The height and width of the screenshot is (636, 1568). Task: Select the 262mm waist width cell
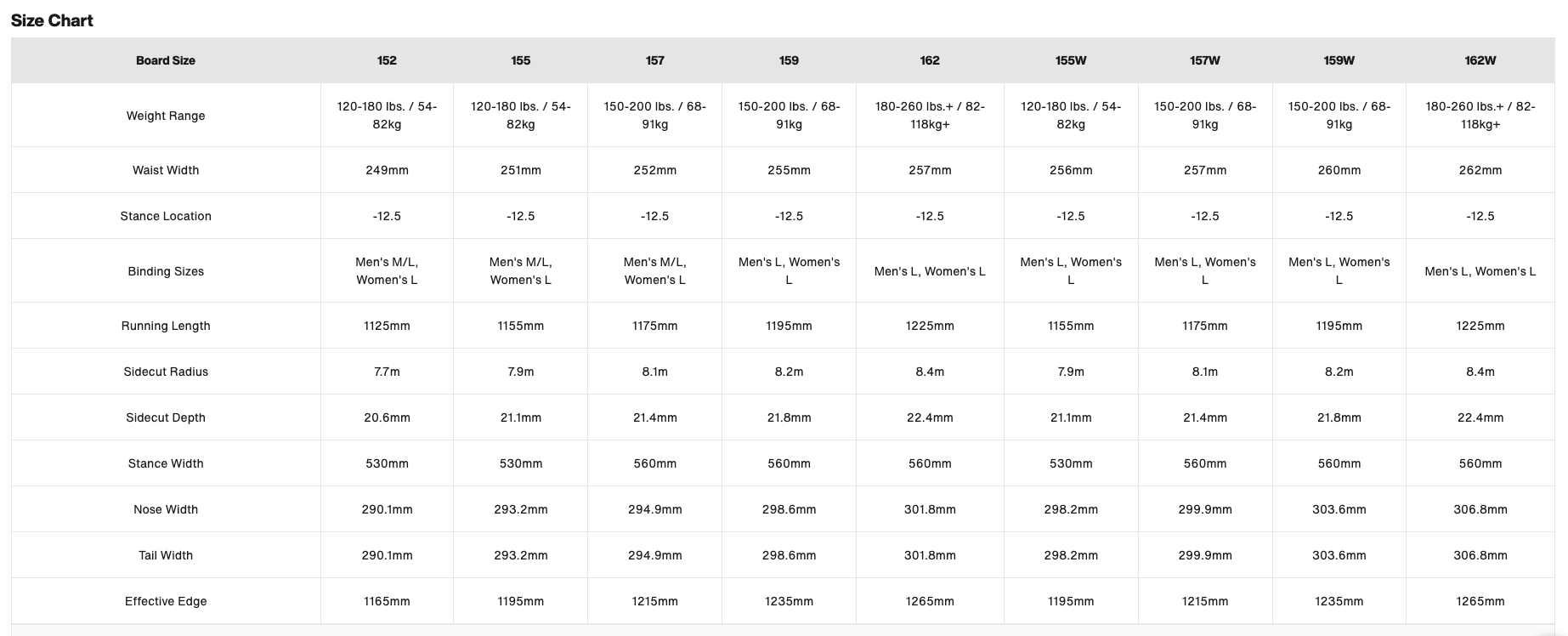tap(1480, 170)
